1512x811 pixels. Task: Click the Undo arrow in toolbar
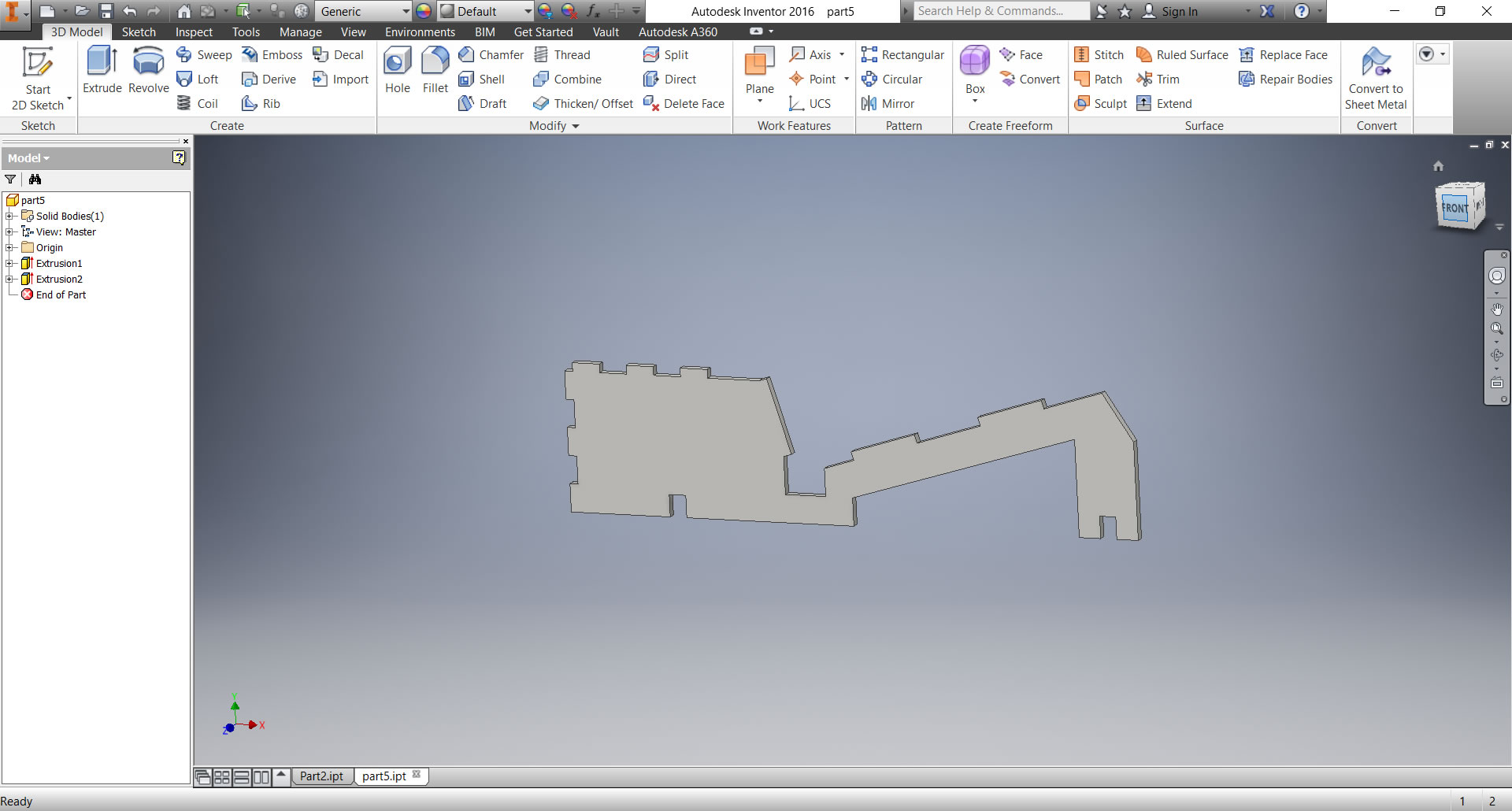[x=130, y=11]
